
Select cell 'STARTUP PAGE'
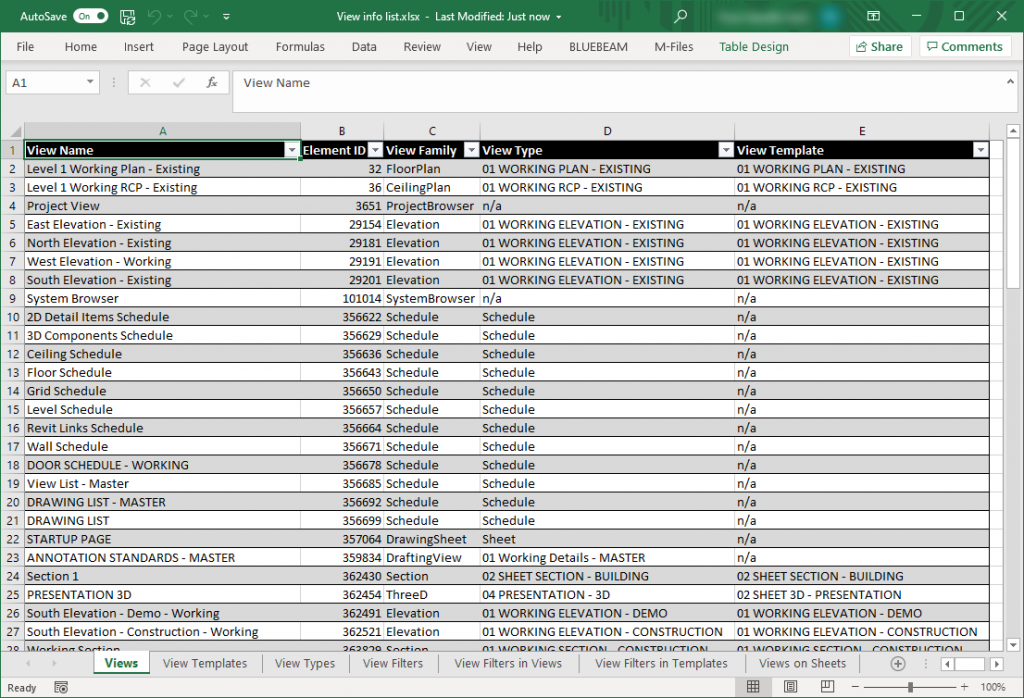click(163, 539)
